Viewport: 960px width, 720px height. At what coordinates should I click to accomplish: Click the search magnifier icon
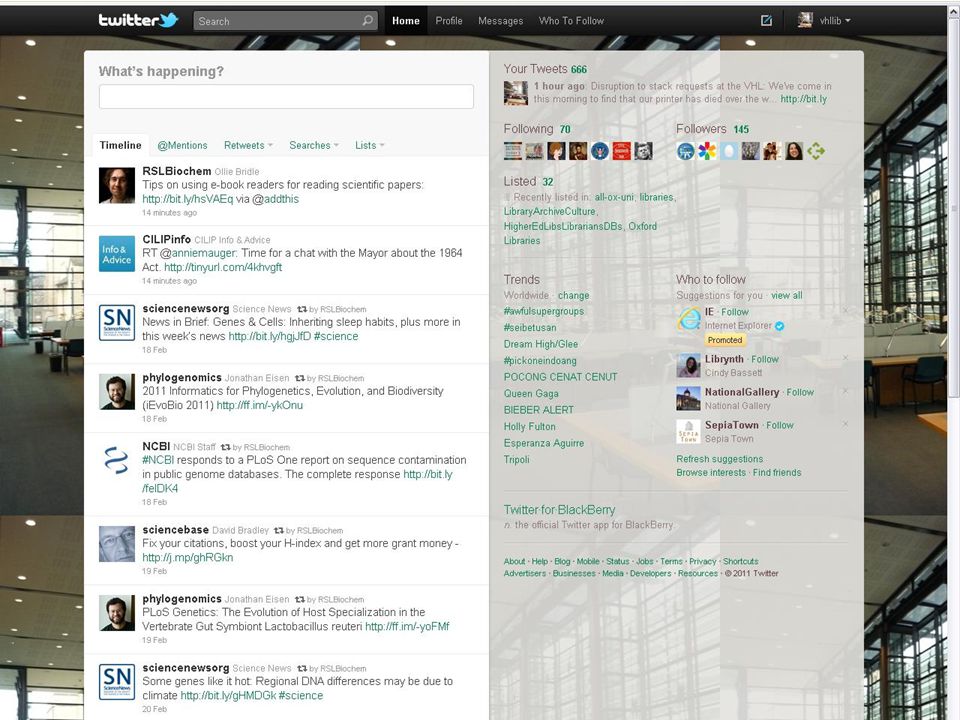pos(367,20)
